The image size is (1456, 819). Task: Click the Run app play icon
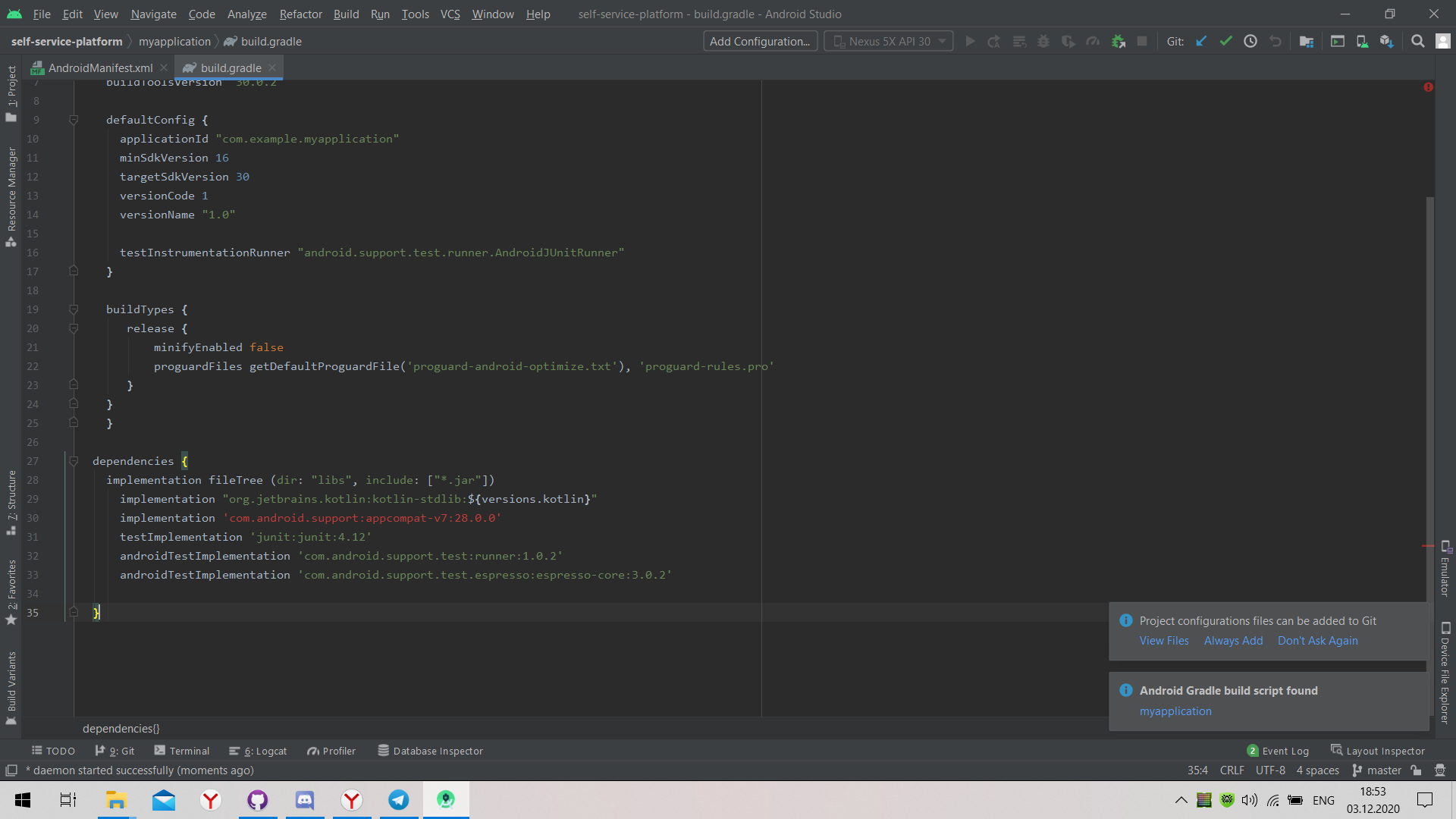point(970,42)
